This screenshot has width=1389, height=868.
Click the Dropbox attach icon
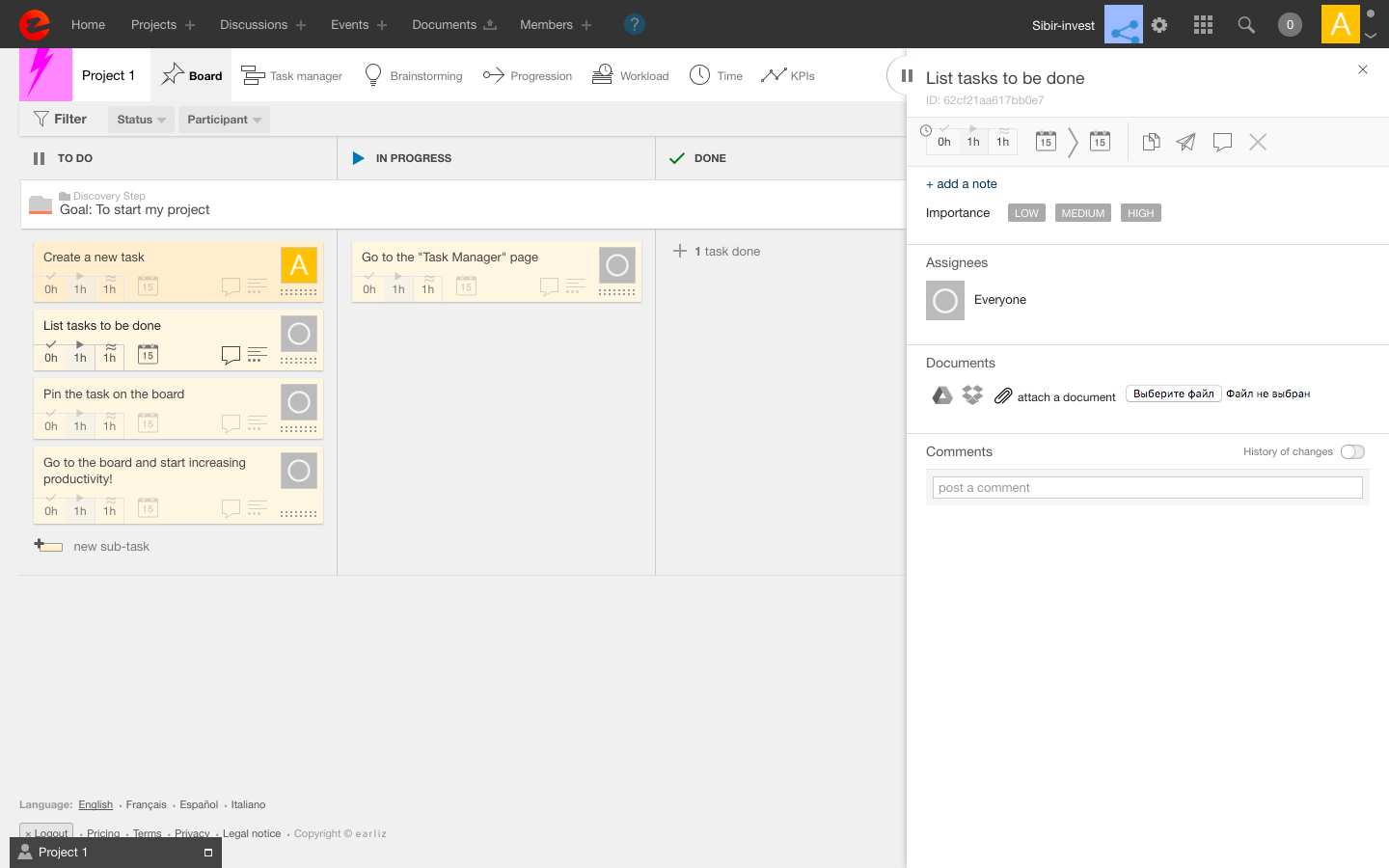click(972, 395)
